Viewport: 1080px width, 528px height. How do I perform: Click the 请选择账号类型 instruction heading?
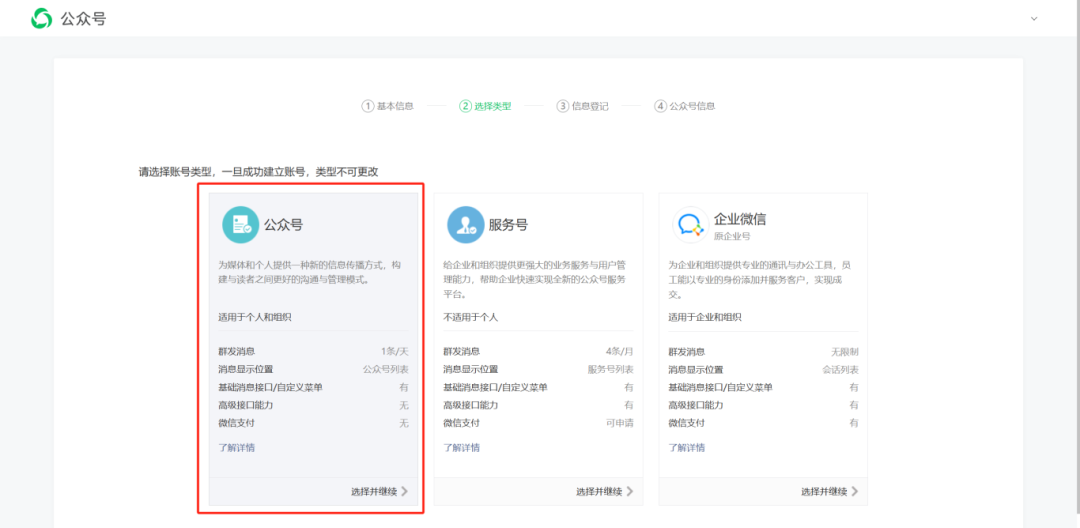coord(258,172)
